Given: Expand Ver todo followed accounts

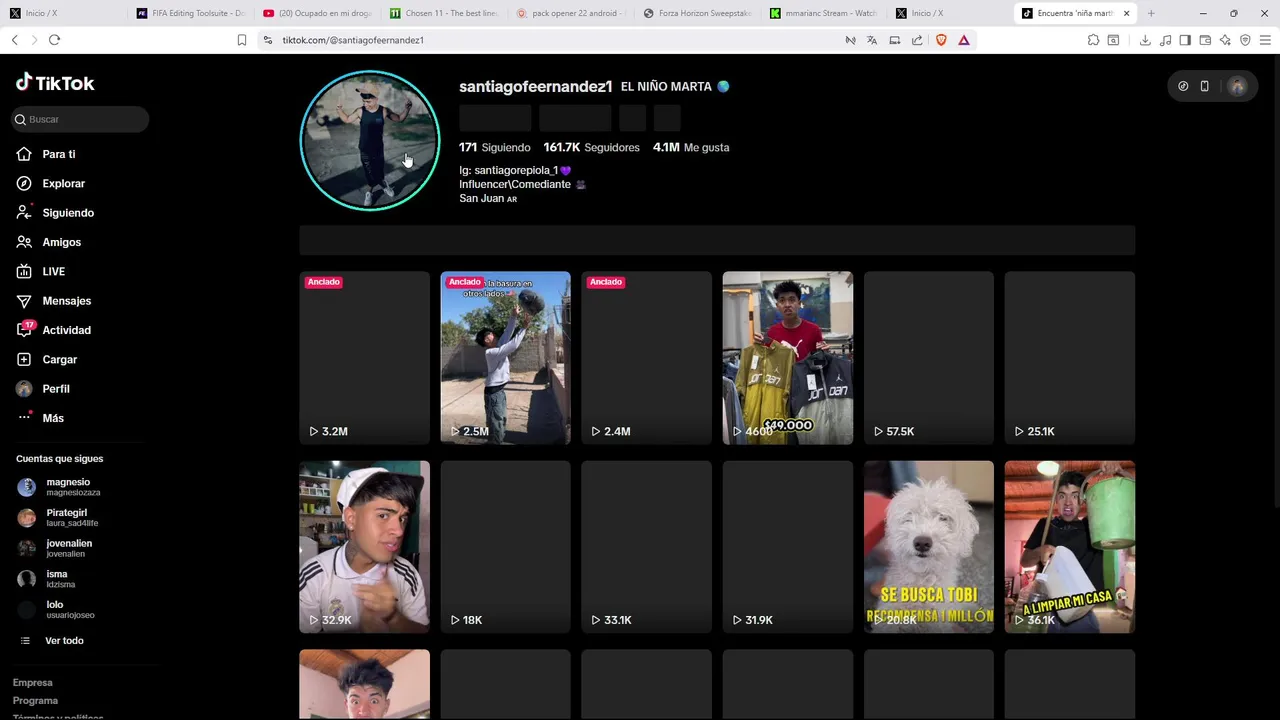Looking at the screenshot, I should tap(64, 641).
